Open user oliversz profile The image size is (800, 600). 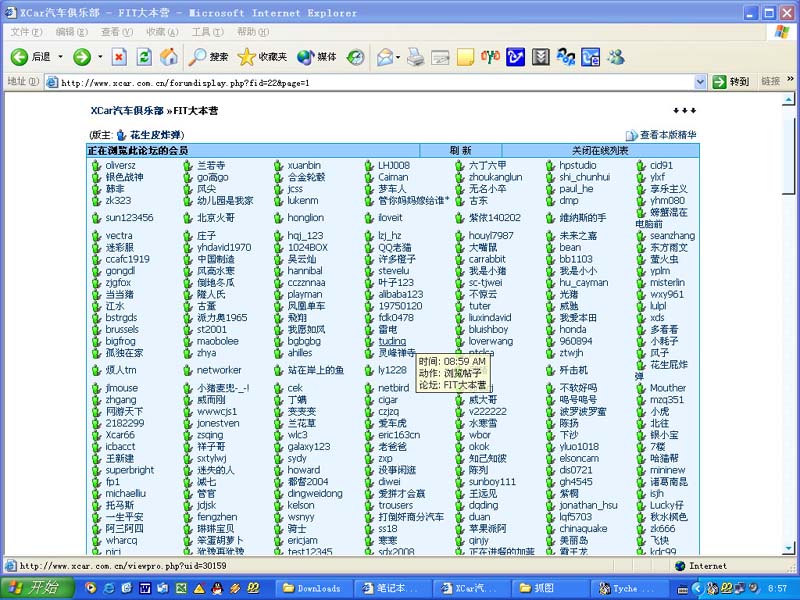tap(120, 165)
